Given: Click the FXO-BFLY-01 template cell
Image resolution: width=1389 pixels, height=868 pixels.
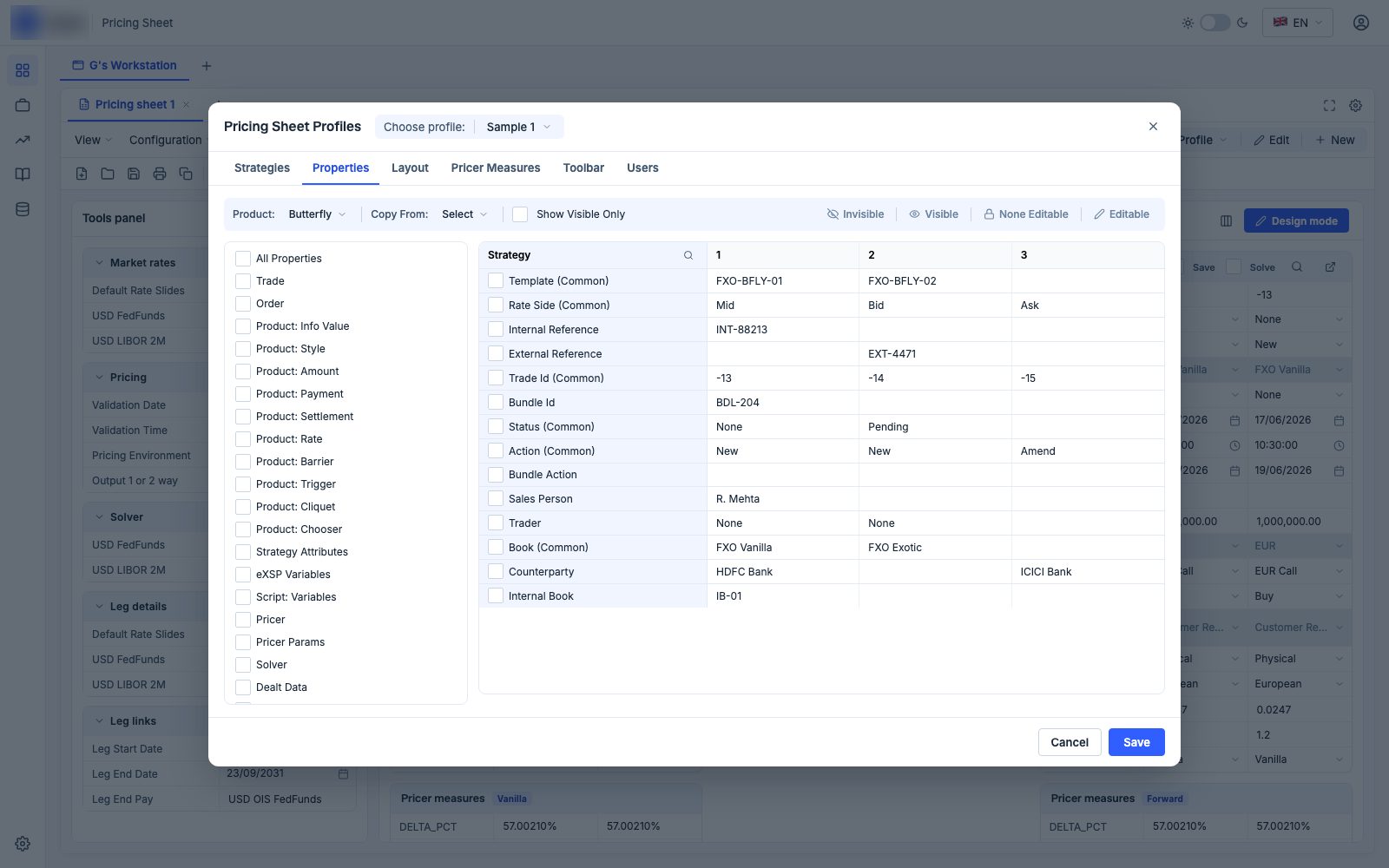Looking at the screenshot, I should click(783, 280).
